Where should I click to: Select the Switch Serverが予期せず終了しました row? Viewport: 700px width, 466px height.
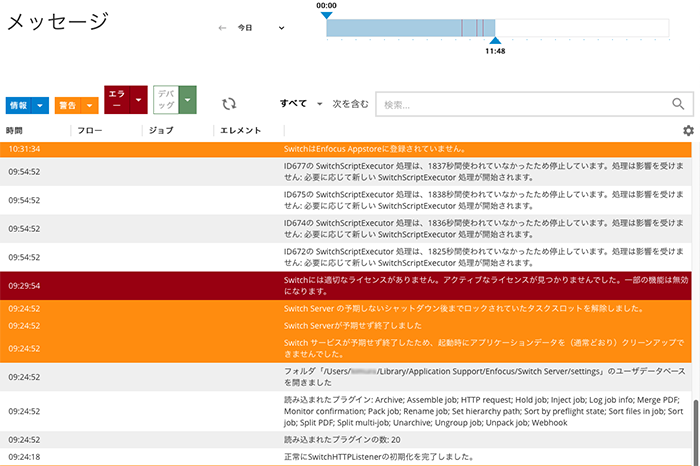(346, 325)
